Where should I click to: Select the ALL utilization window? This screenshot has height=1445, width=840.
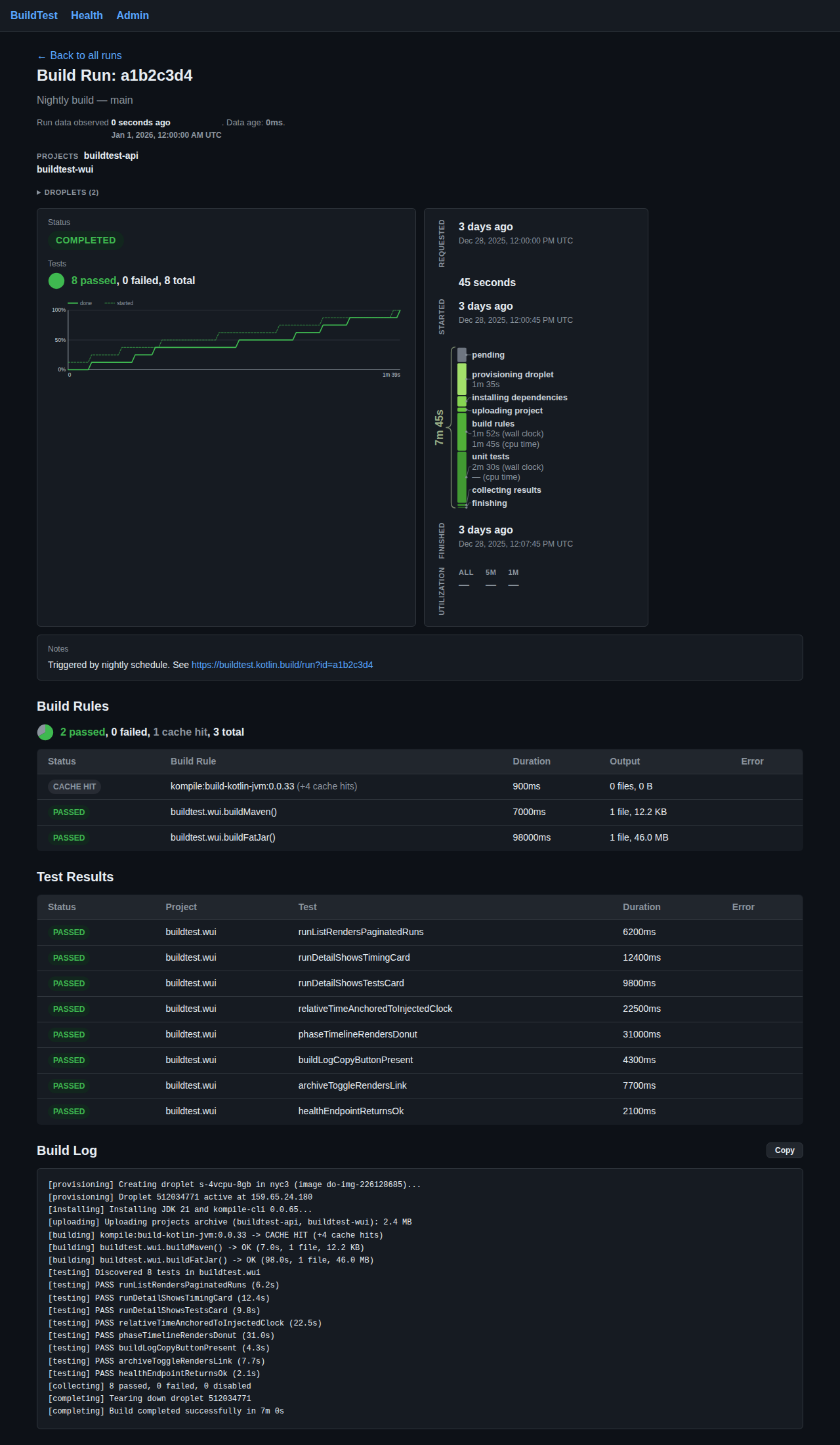pyautogui.click(x=466, y=572)
